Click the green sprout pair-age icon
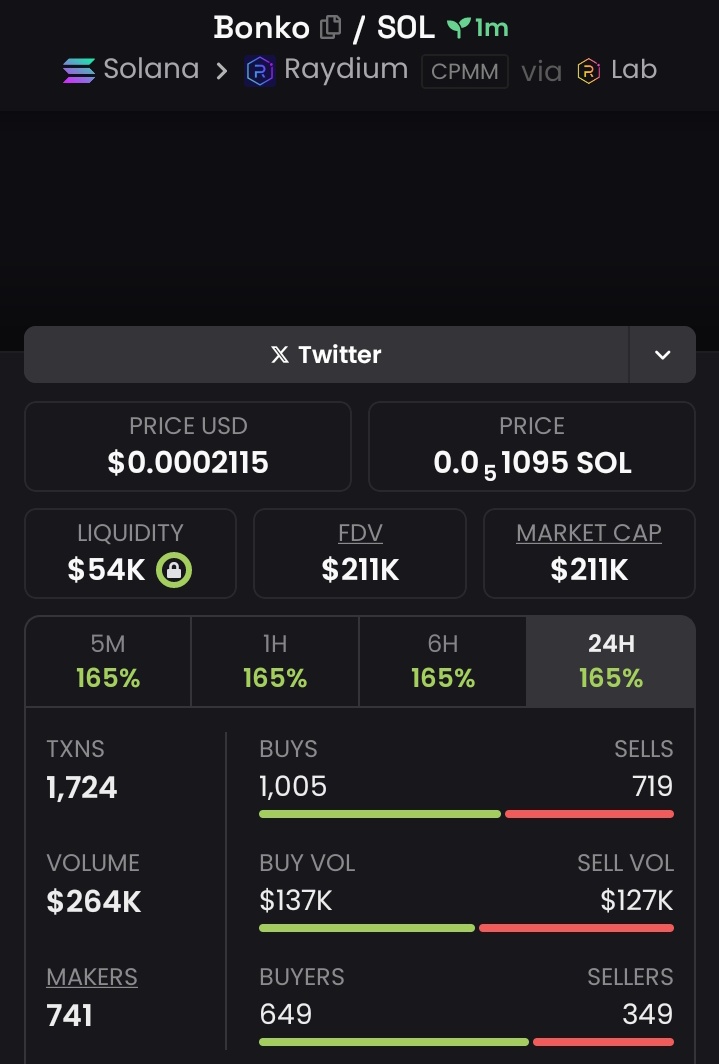719x1064 pixels. click(459, 28)
